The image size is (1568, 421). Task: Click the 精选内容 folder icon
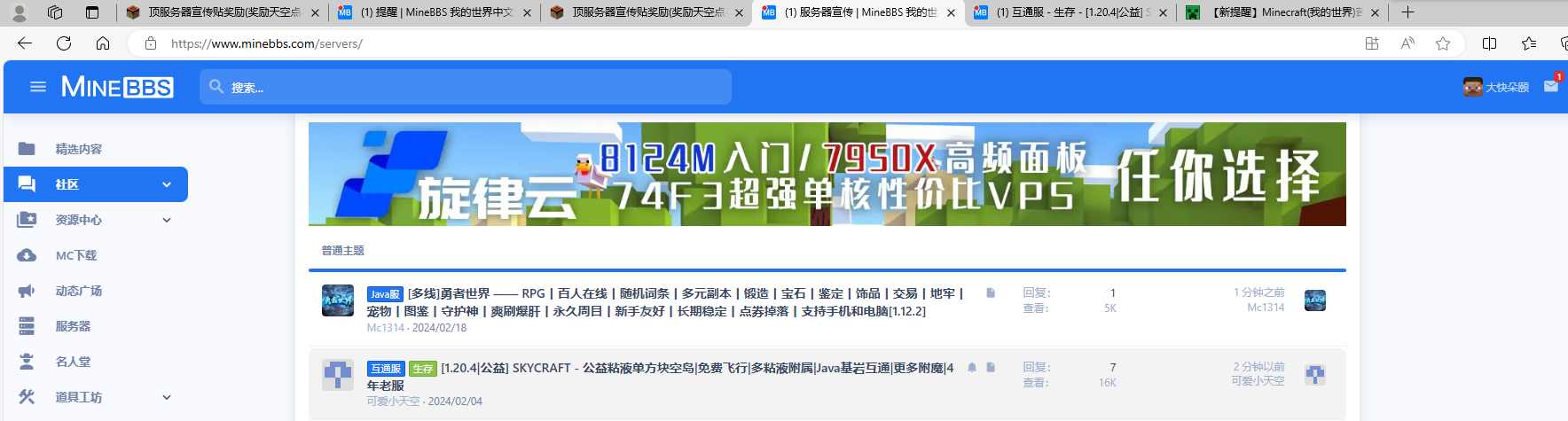coord(27,149)
